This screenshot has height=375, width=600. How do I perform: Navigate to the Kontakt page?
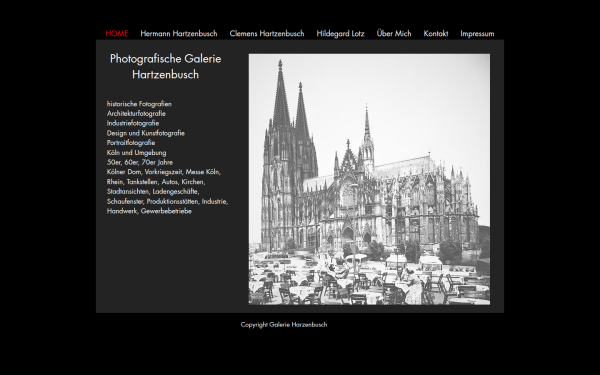tap(435, 34)
